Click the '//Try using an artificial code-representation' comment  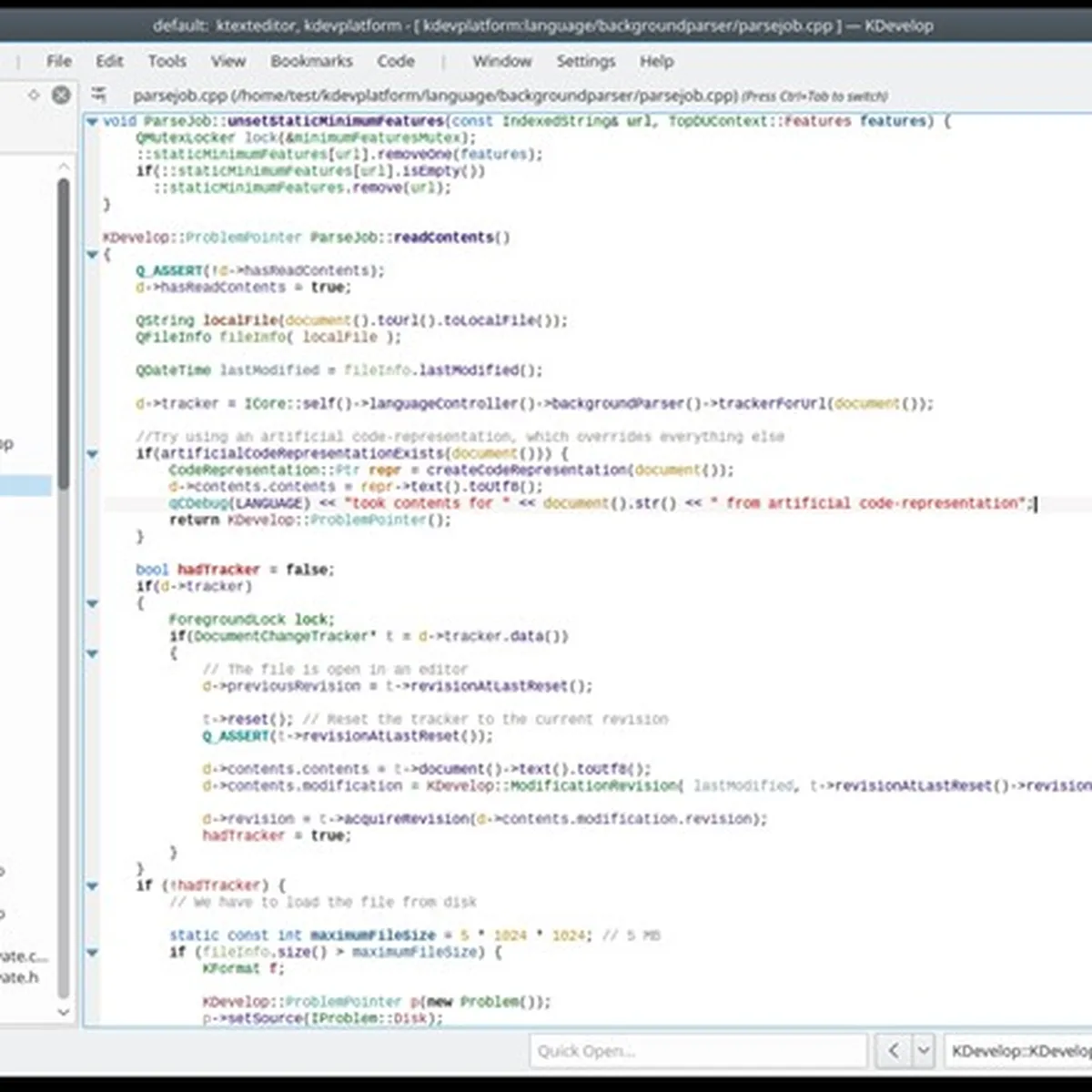(x=460, y=437)
